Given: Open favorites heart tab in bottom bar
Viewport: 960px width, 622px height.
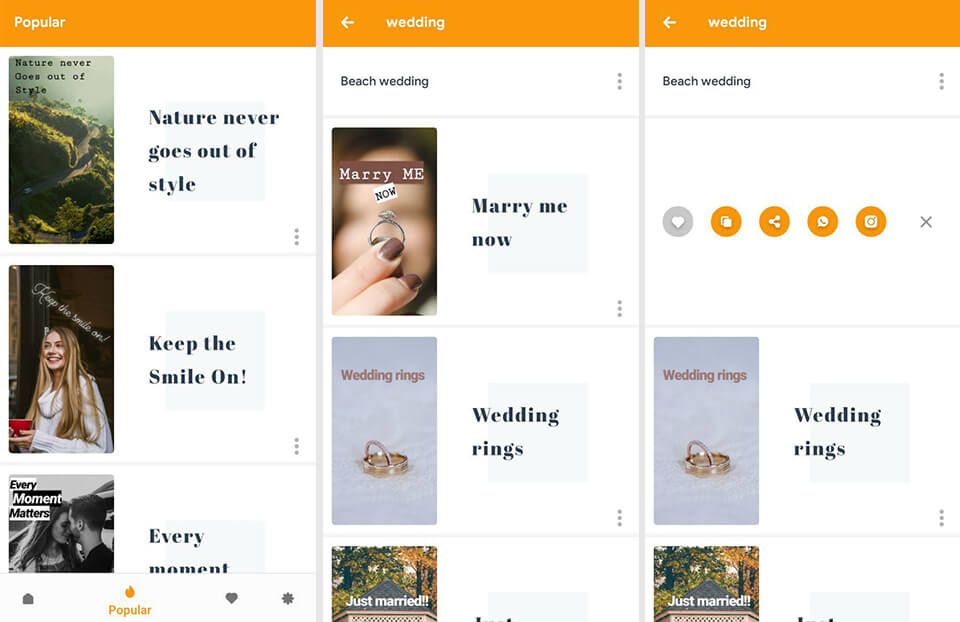Looking at the screenshot, I should (231, 598).
